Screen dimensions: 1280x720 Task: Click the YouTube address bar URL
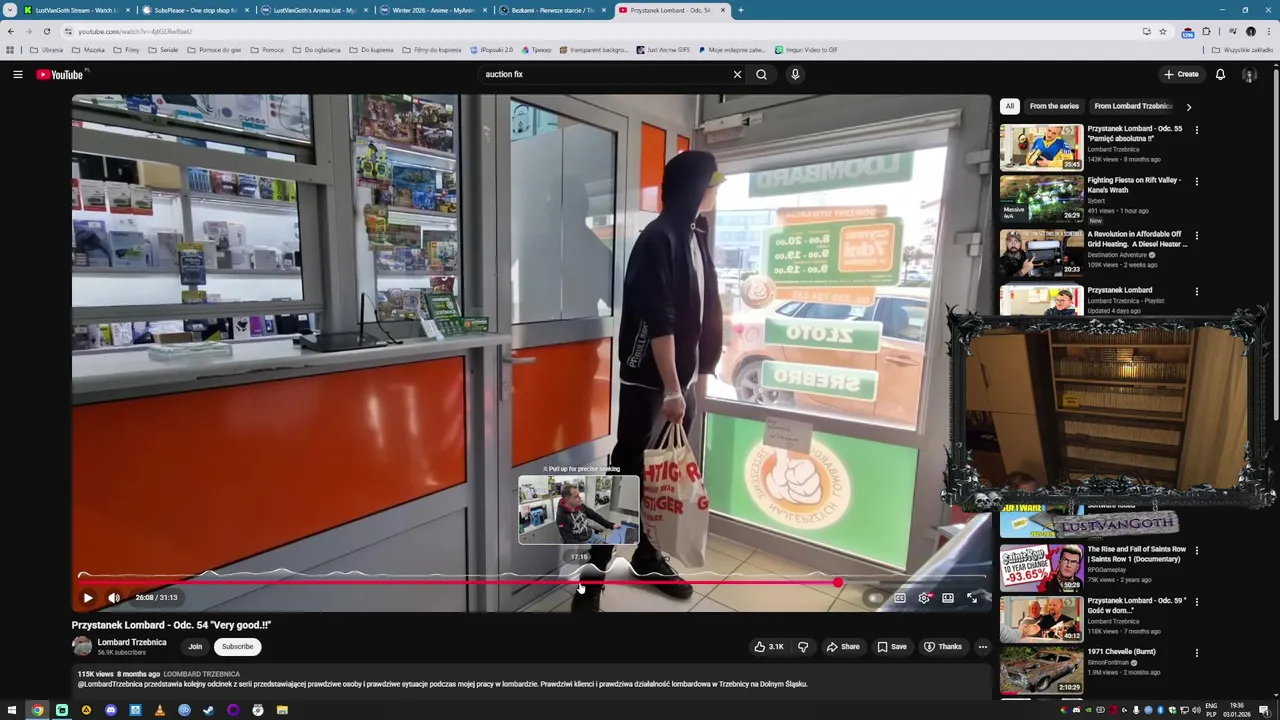click(135, 31)
